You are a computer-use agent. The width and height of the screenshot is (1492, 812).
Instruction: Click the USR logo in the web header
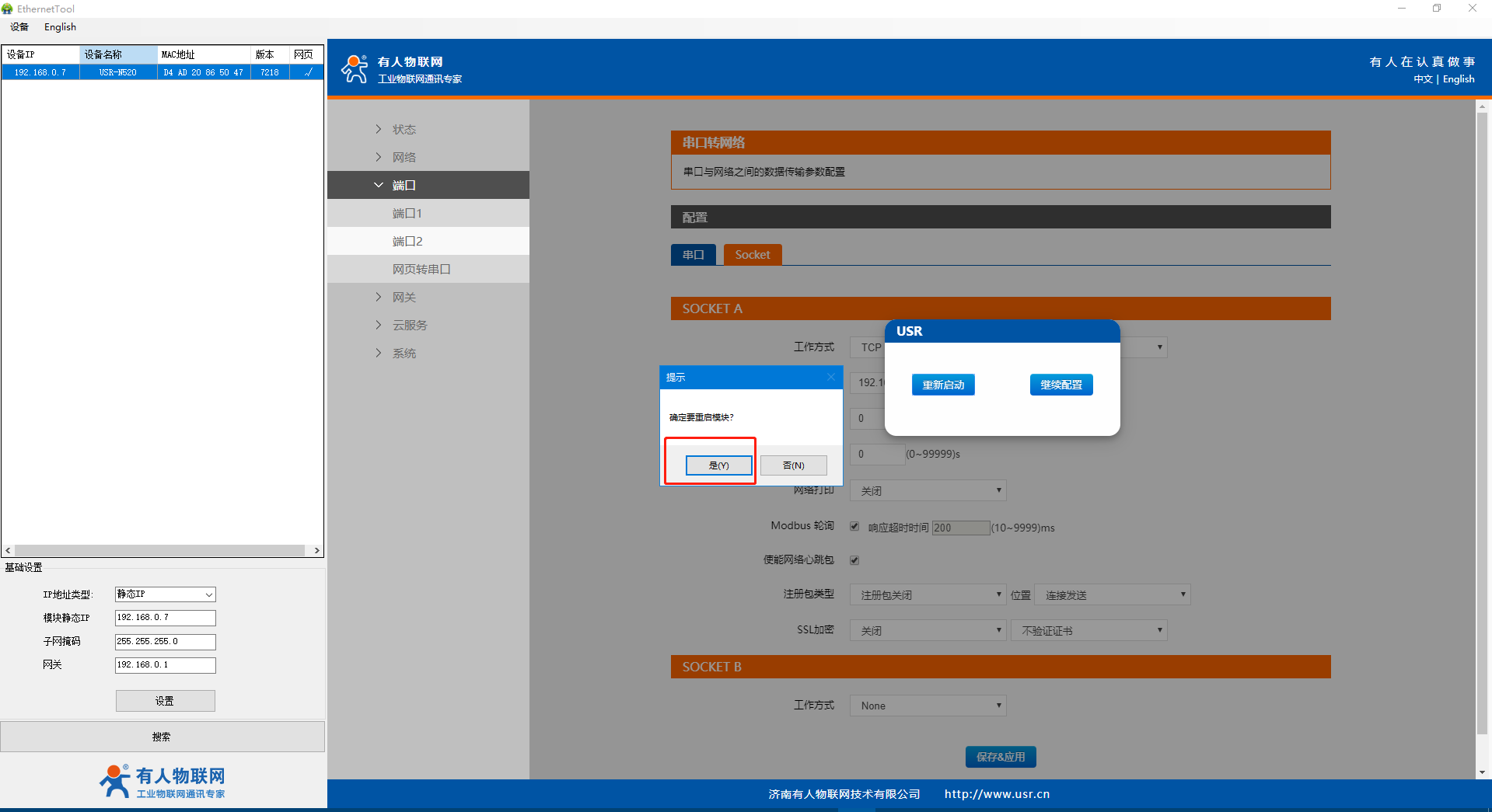point(355,69)
